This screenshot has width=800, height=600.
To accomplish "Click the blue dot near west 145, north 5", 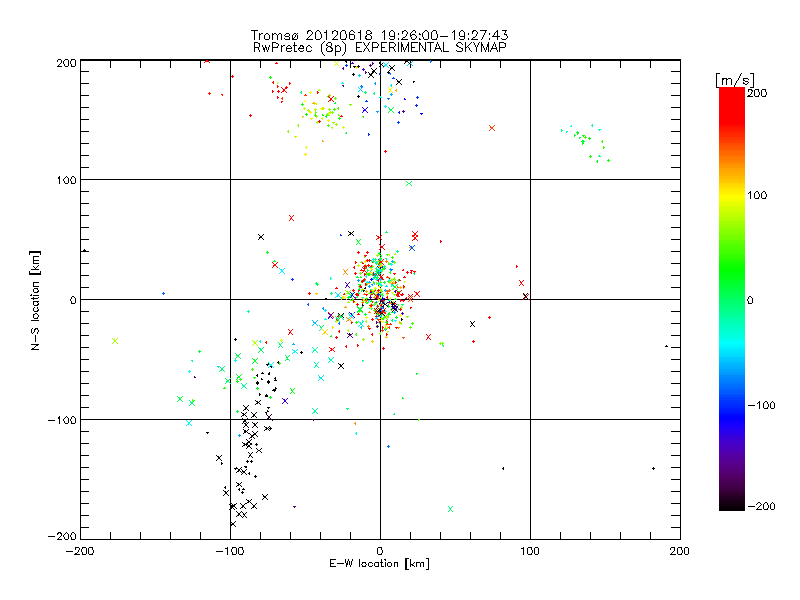I will (163, 293).
